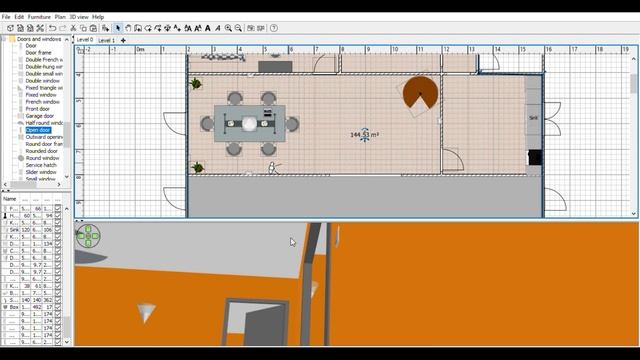Select Fixed window in the catalog tree

pos(41,95)
